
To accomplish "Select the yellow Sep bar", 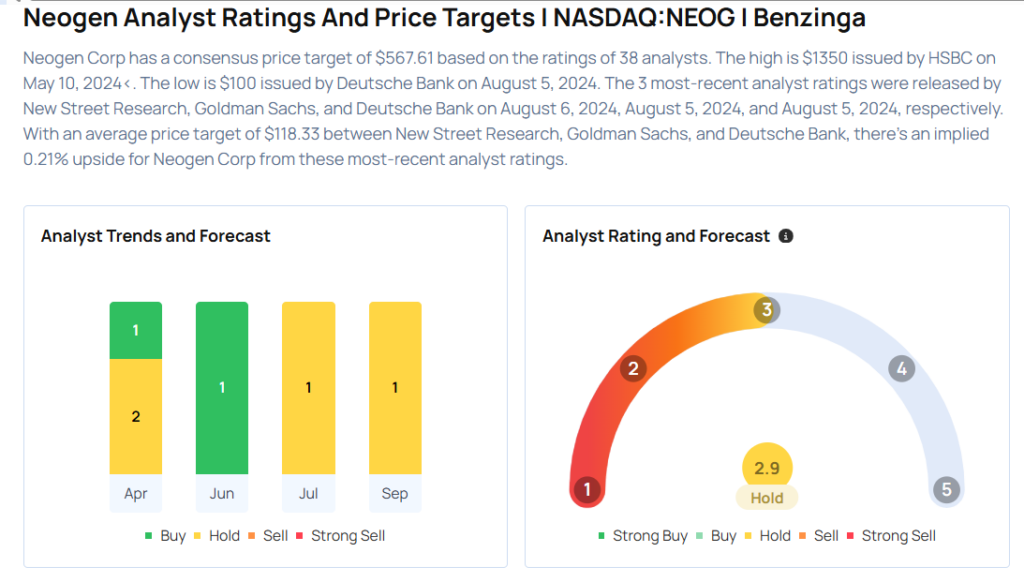I will tap(395, 388).
